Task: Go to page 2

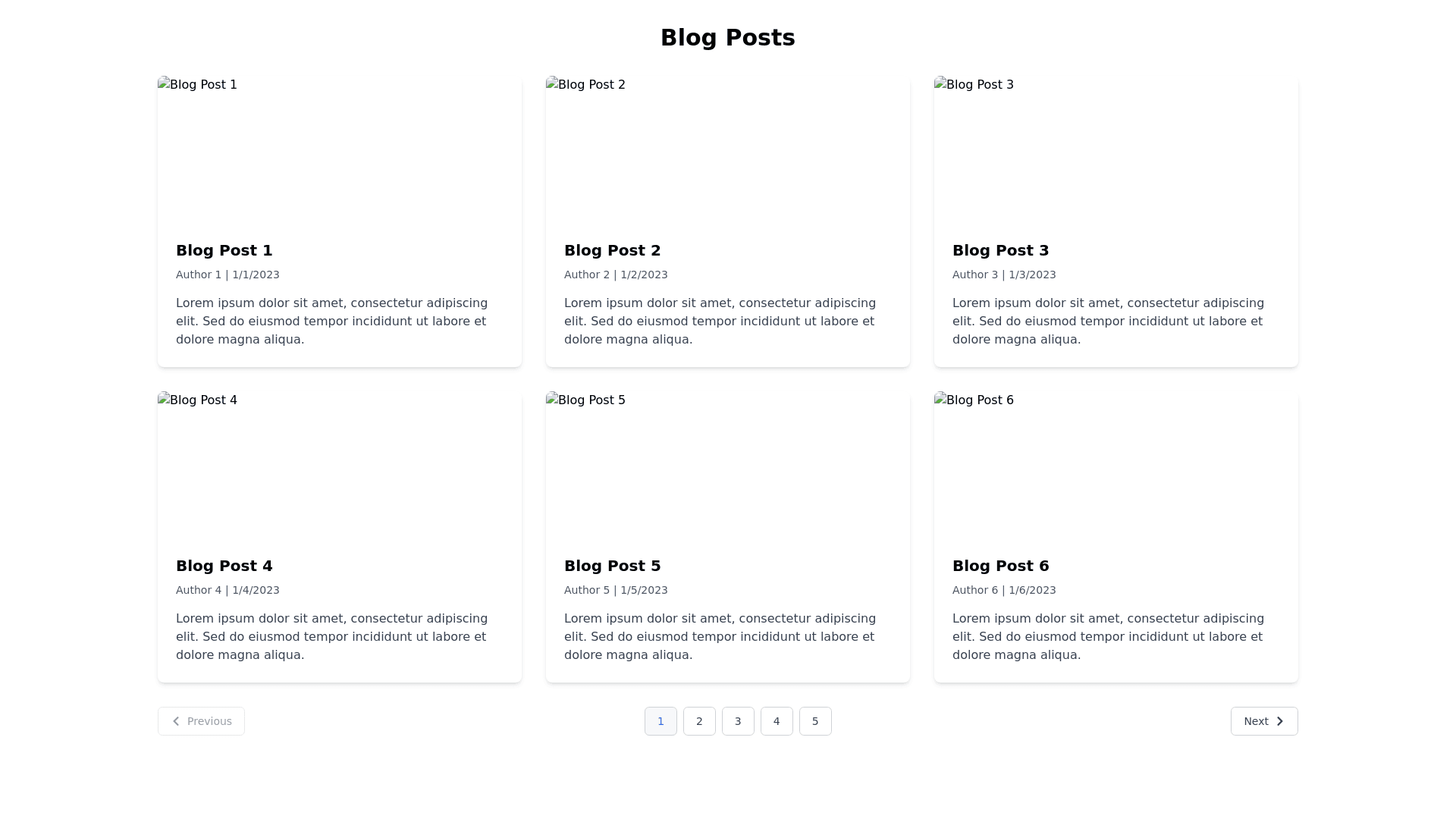Action: coord(699,721)
